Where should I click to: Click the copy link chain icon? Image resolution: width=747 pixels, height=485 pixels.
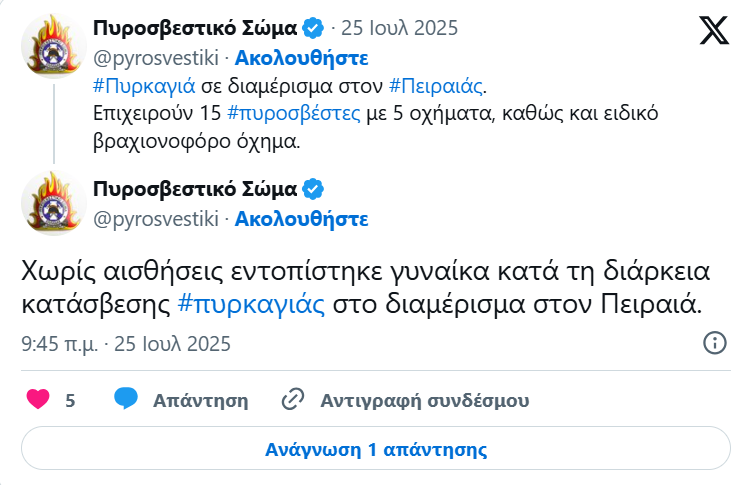click(x=293, y=399)
